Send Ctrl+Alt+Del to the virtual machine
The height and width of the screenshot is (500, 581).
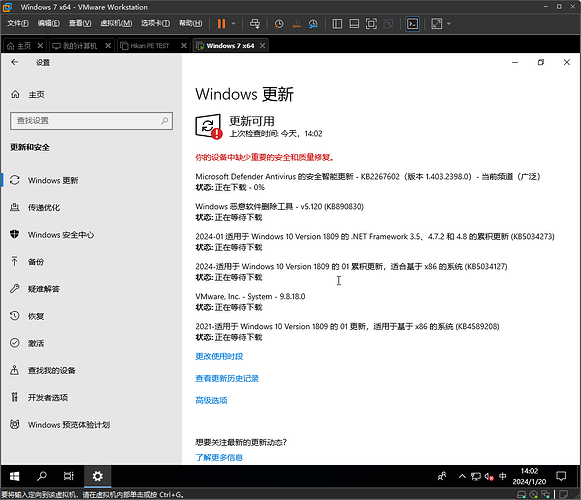(255, 24)
